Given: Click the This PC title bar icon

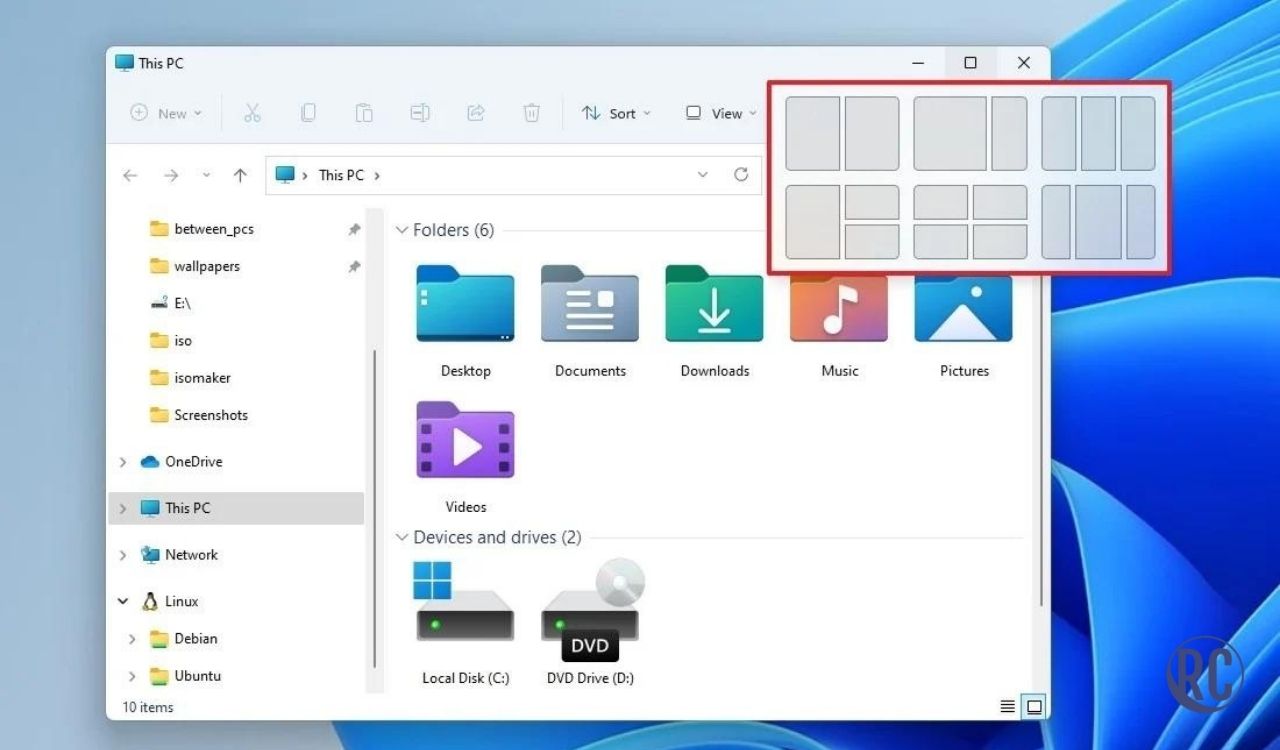Looking at the screenshot, I should [124, 62].
